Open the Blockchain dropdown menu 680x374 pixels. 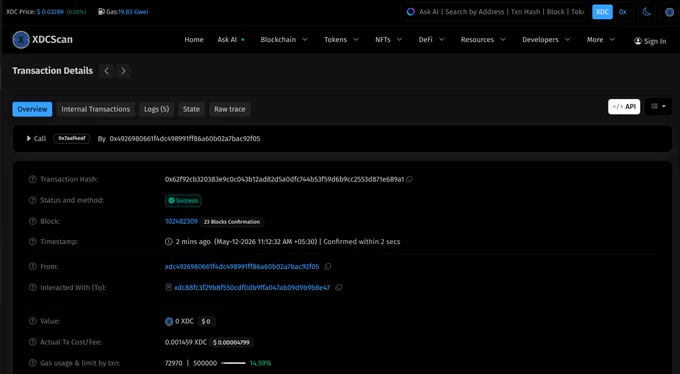point(284,39)
